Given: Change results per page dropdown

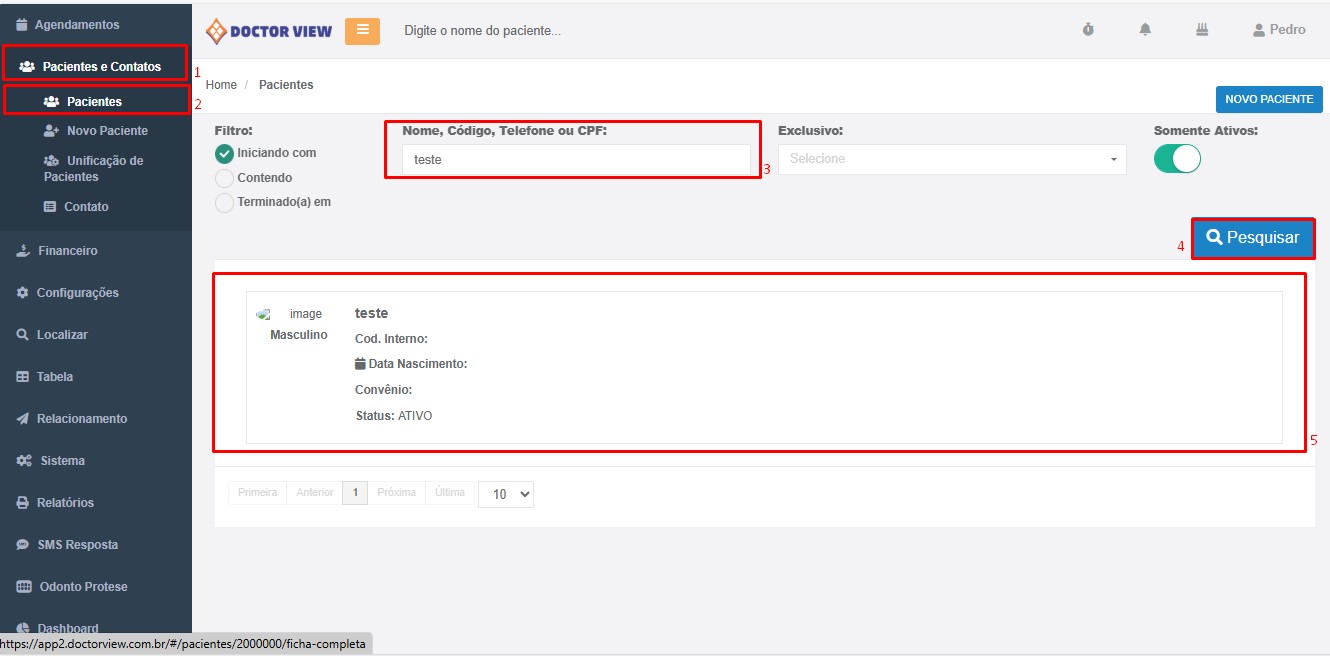Looking at the screenshot, I should [506, 494].
